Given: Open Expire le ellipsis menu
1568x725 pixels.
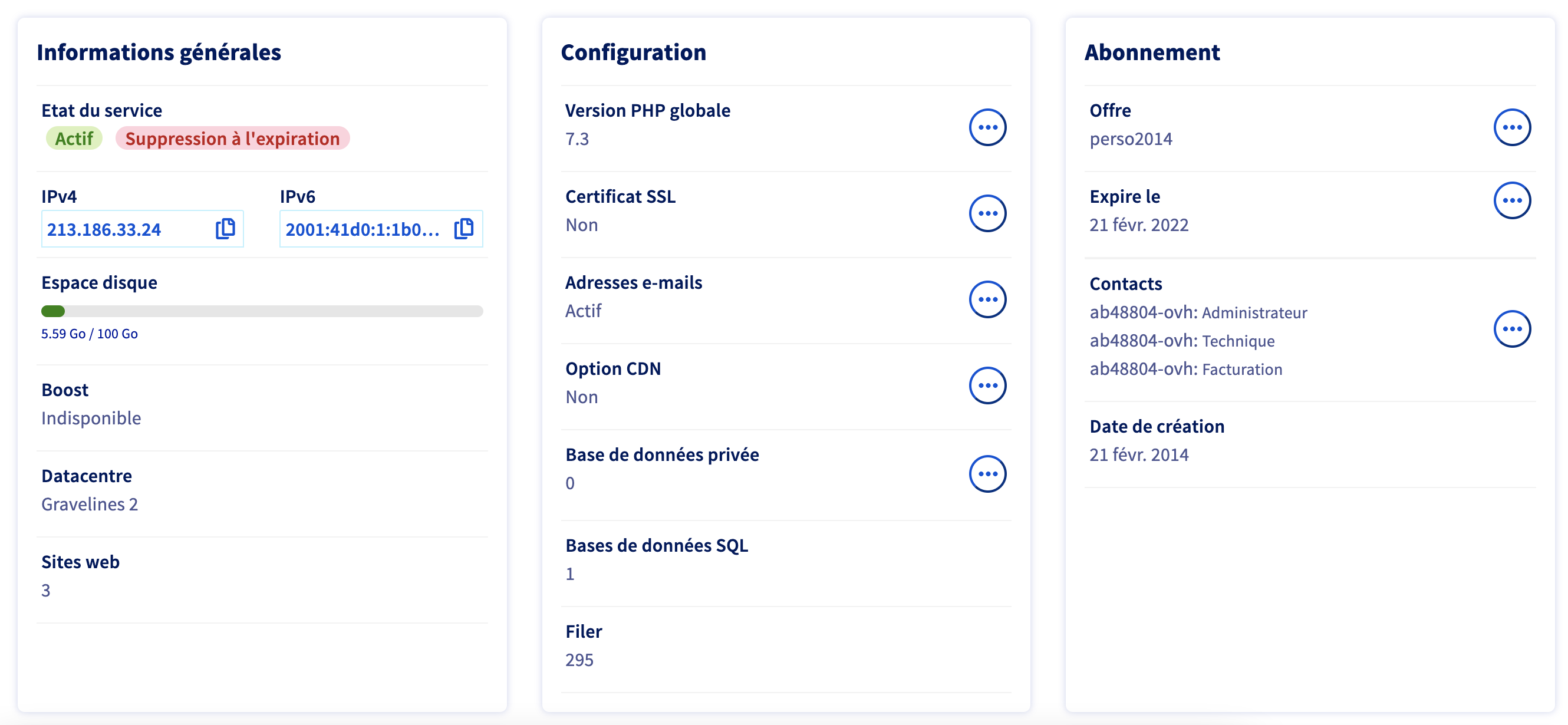Looking at the screenshot, I should pyautogui.click(x=1511, y=200).
